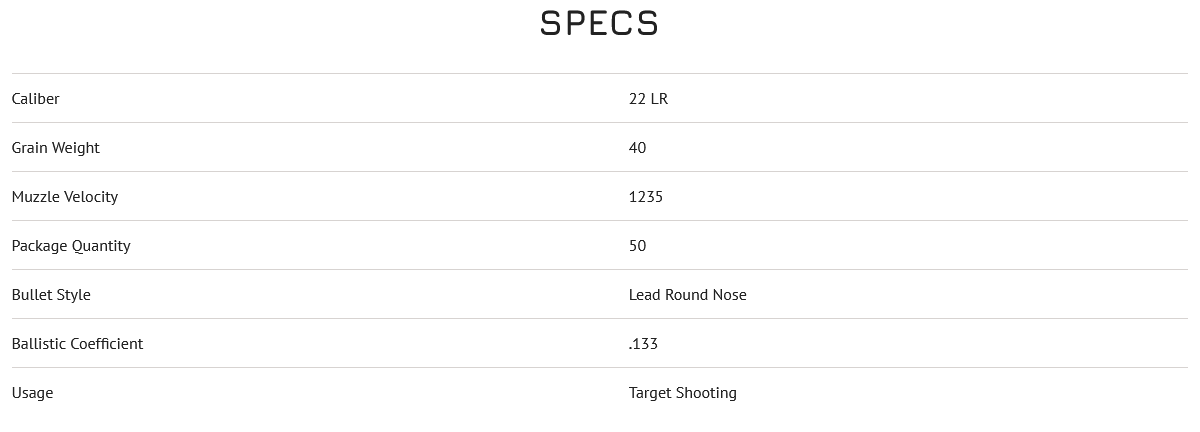Click the word Velocity in specs table
This screenshot has height=432, width=1200.
(x=91, y=197)
